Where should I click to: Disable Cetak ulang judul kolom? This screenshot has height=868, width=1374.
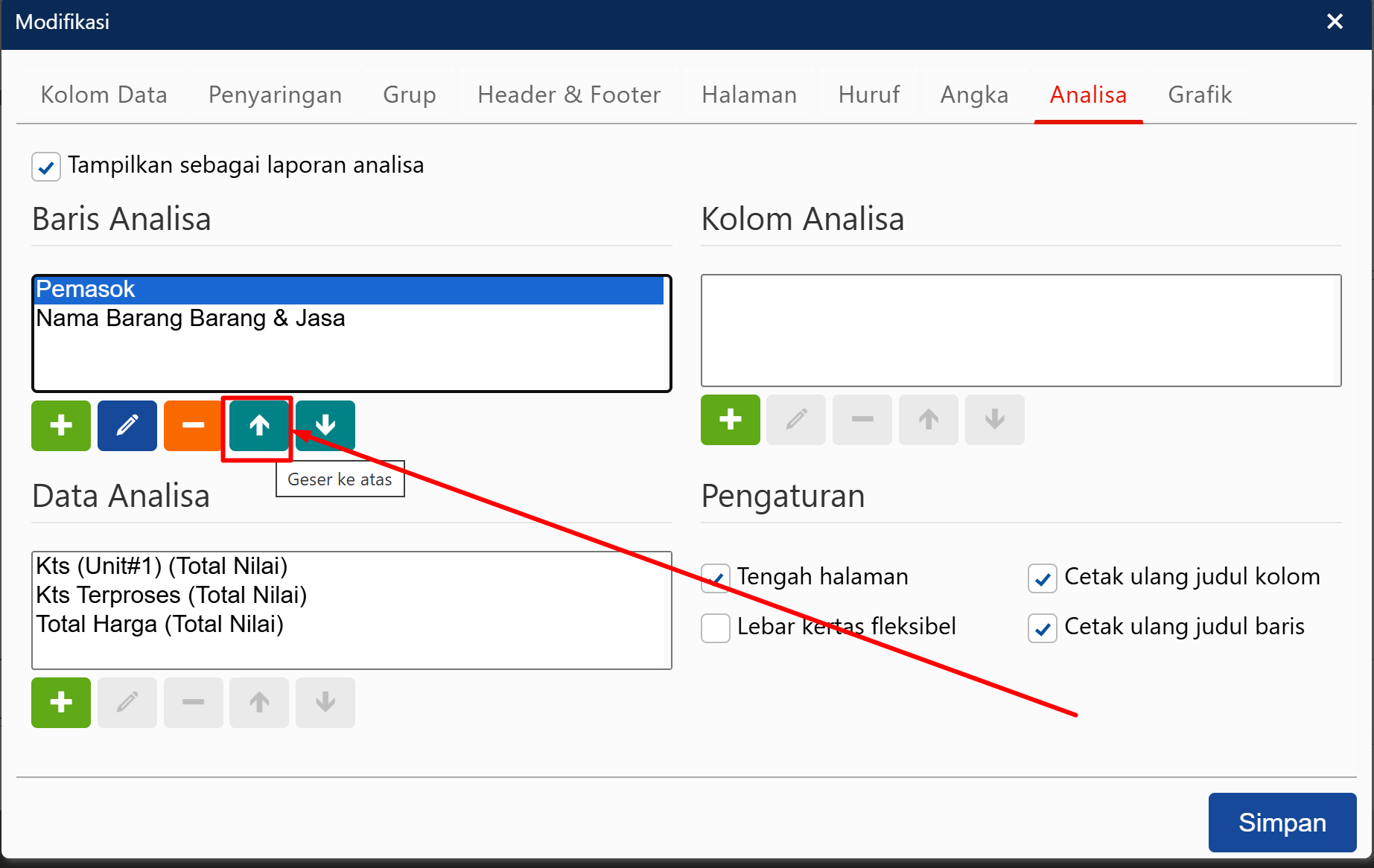[x=1043, y=578]
